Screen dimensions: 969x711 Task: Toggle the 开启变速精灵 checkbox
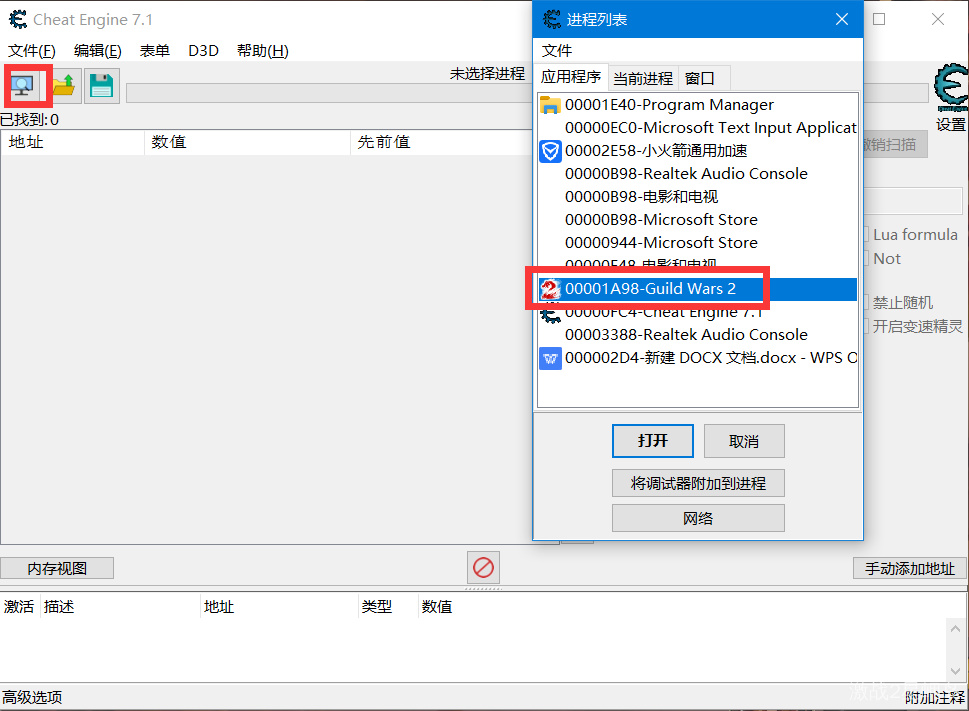pyautogui.click(x=866, y=326)
